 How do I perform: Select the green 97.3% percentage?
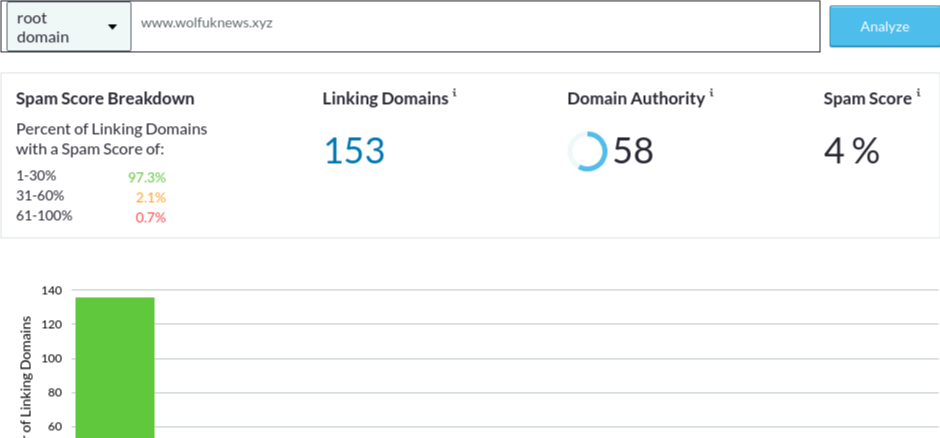[x=146, y=177]
